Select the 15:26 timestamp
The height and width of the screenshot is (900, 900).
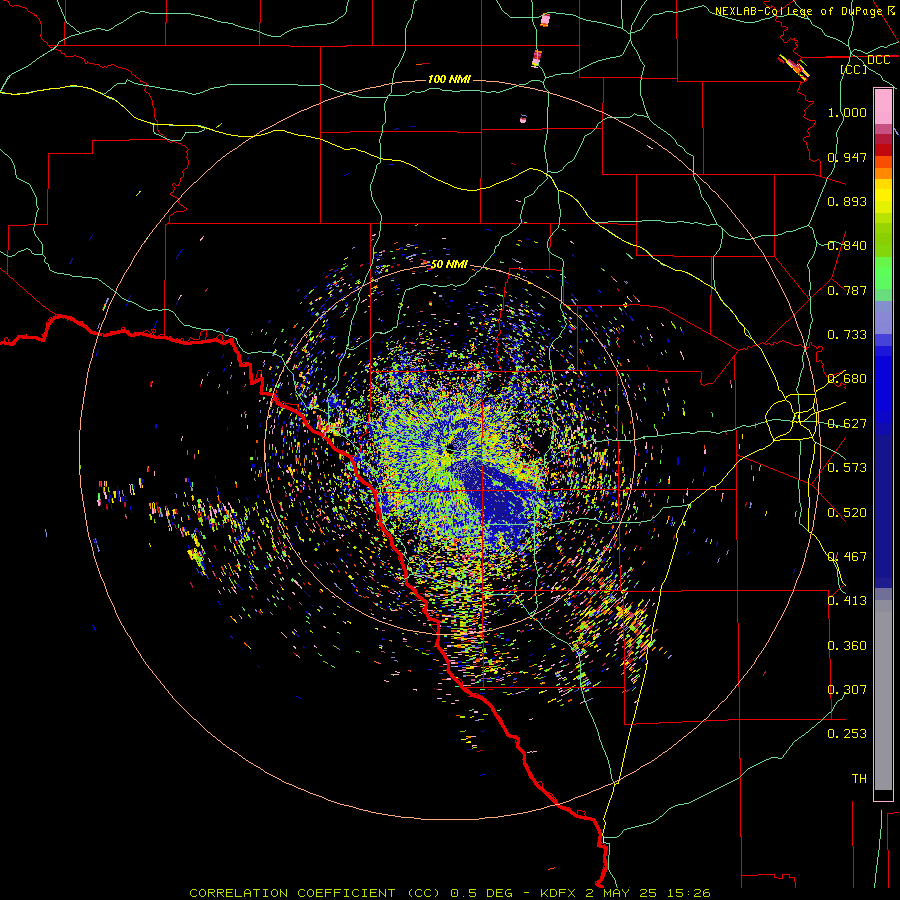coord(689,893)
